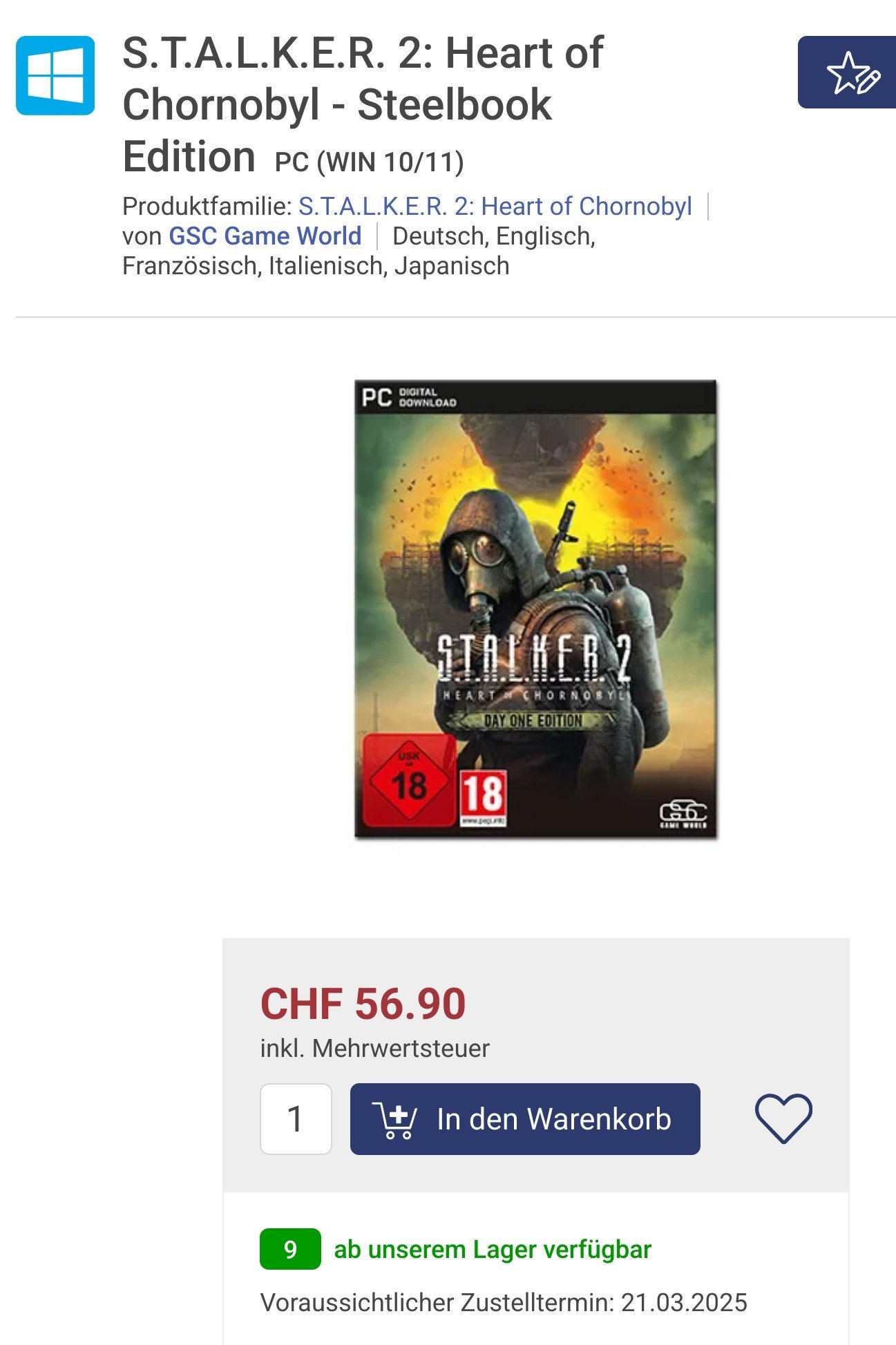Click the Windows platform icon
896x1345 pixels.
pos(55,75)
